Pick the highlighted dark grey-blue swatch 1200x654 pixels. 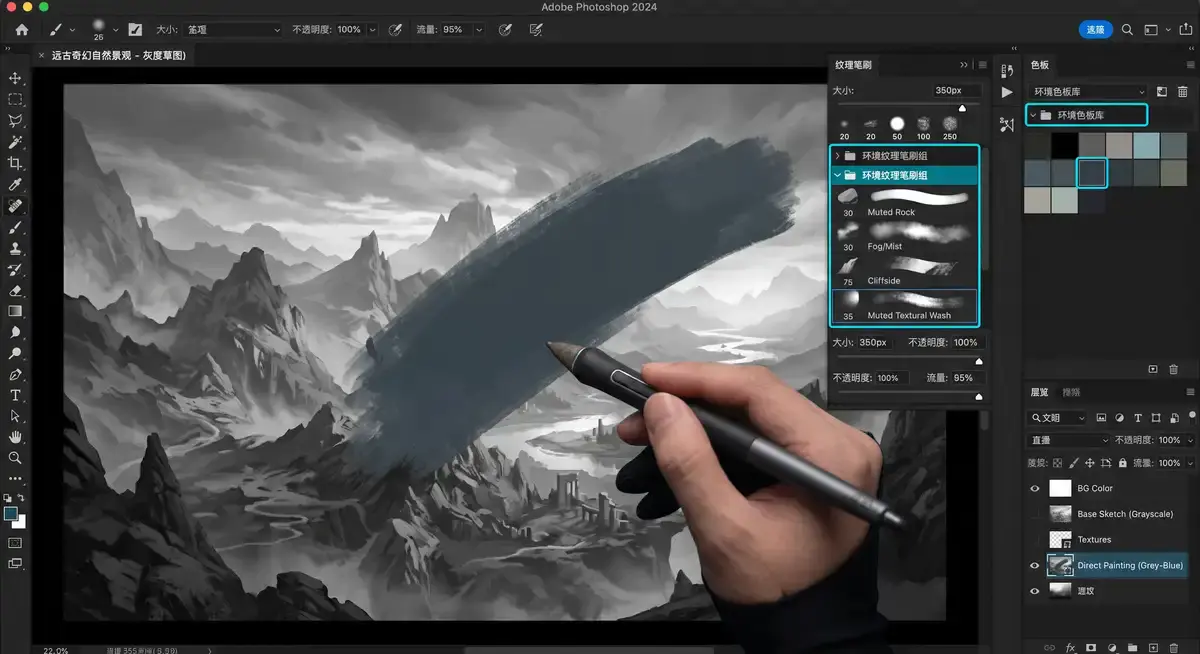click(1091, 173)
